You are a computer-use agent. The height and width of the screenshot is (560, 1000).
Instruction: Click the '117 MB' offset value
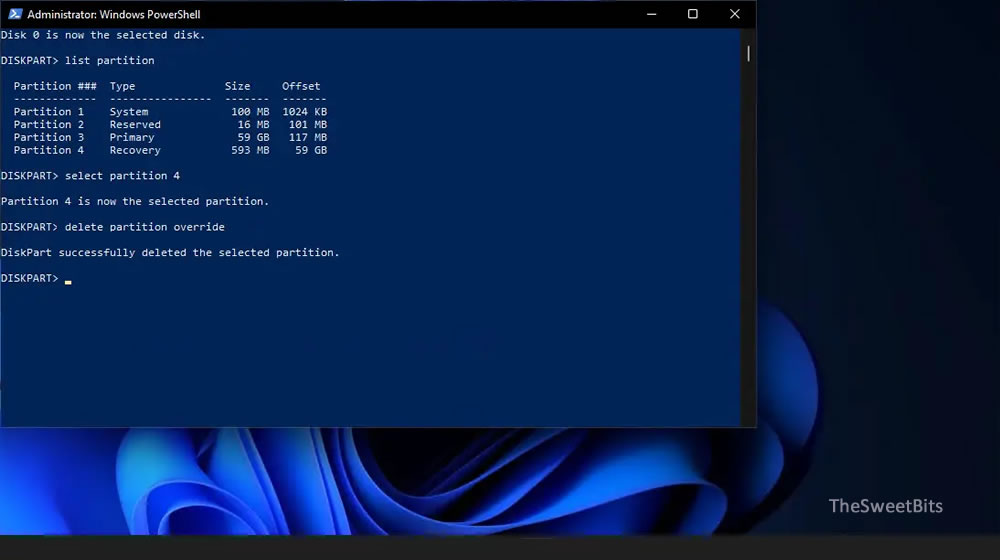[x=307, y=137]
